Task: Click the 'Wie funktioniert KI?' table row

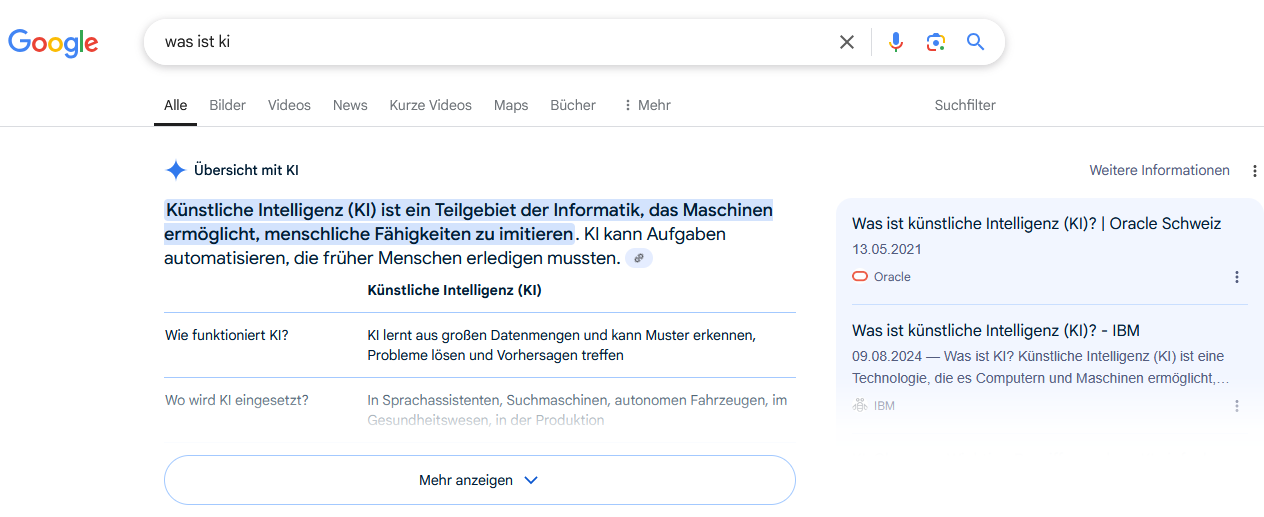Action: (480, 345)
